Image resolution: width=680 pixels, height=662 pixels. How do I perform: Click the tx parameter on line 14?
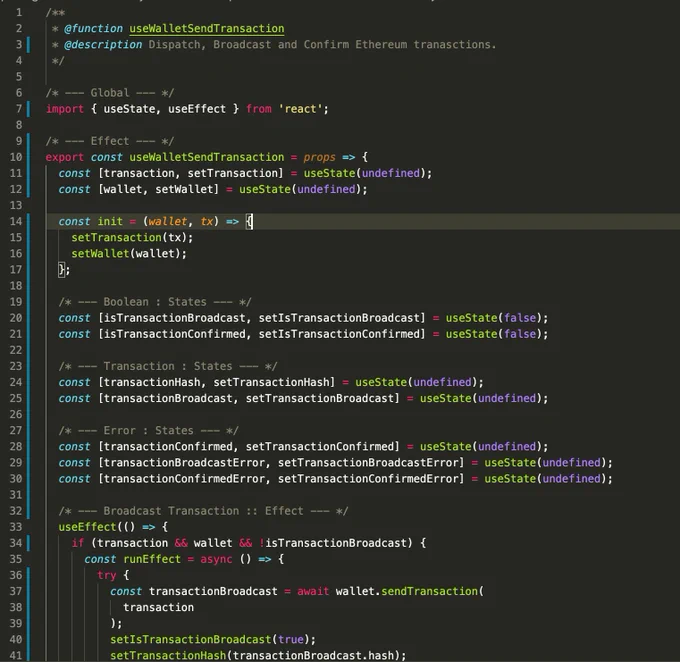pos(206,221)
